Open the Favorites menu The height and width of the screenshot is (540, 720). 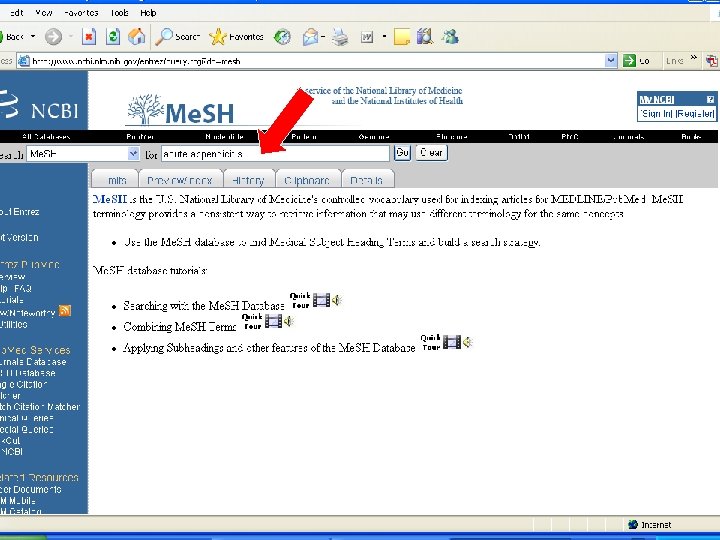(81, 13)
